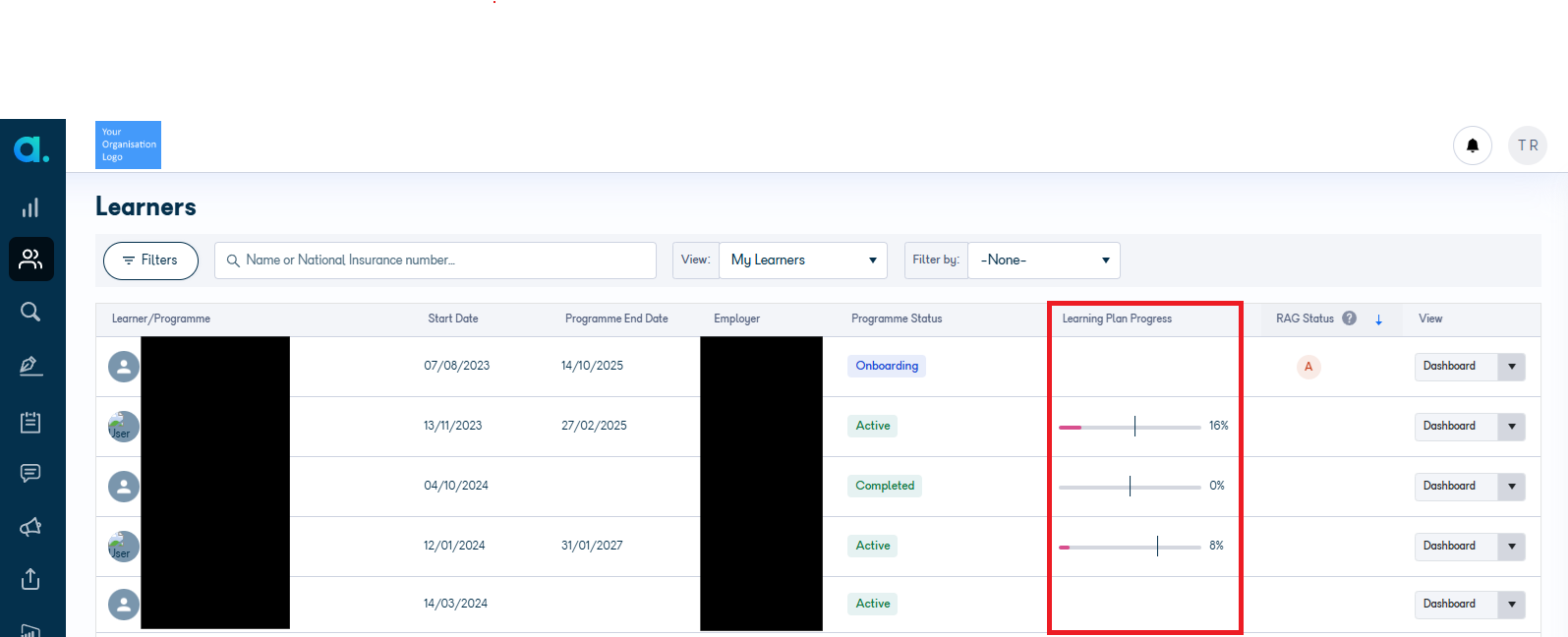Click the 27/02/2025 end date cell
Viewport: 1568px width, 637px height.
(x=594, y=426)
